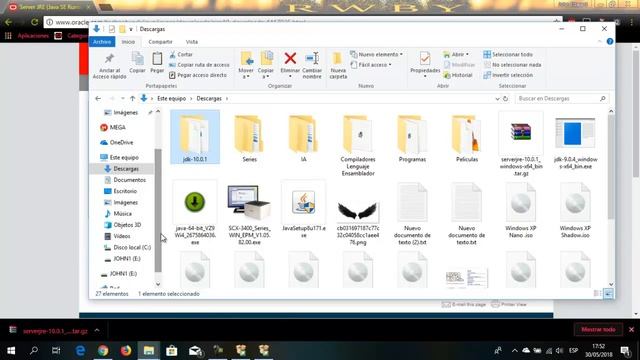
Task: Select Documentos in navigation pane
Action: (x=129, y=180)
